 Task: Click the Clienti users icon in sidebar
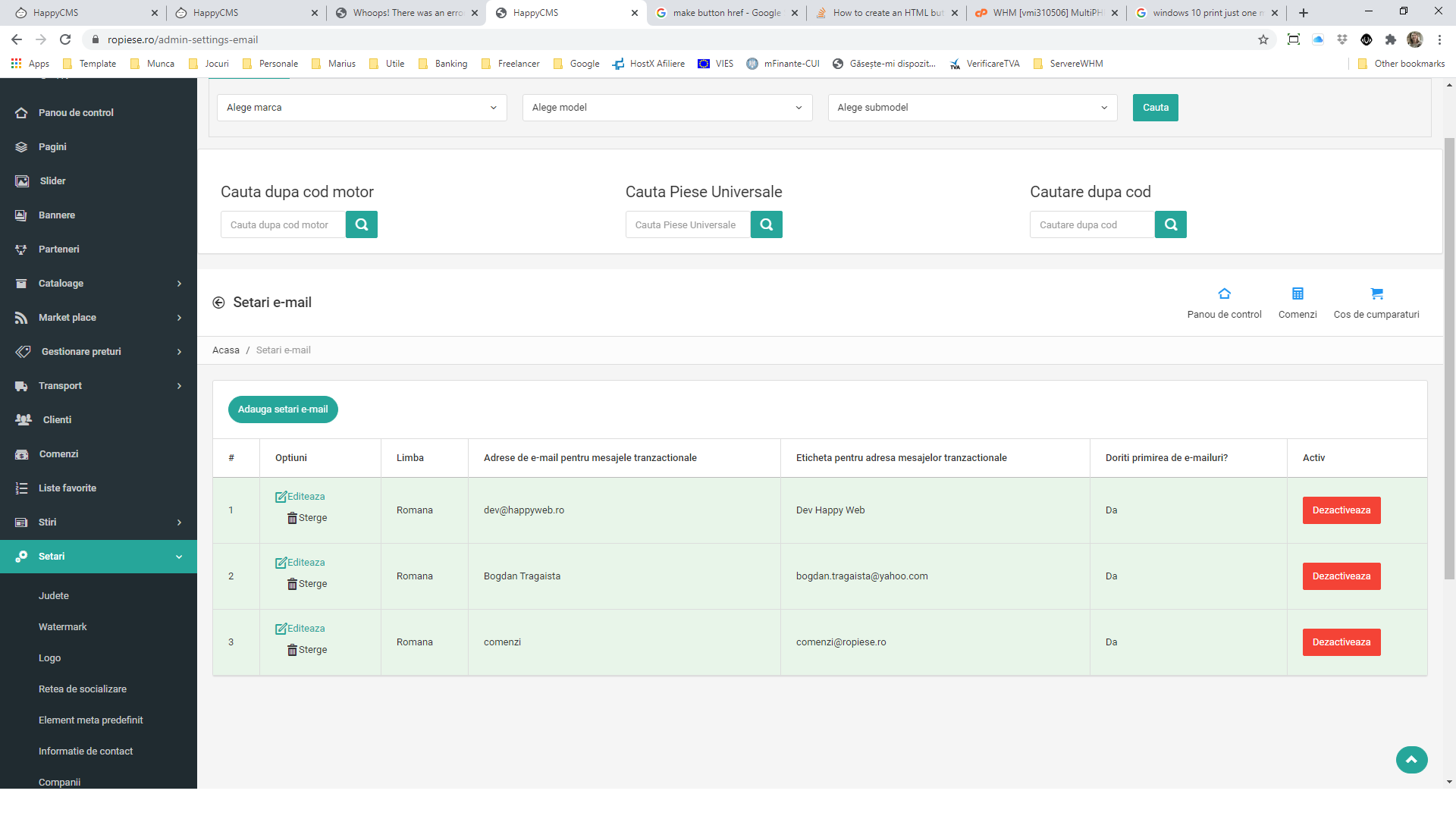pos(24,420)
